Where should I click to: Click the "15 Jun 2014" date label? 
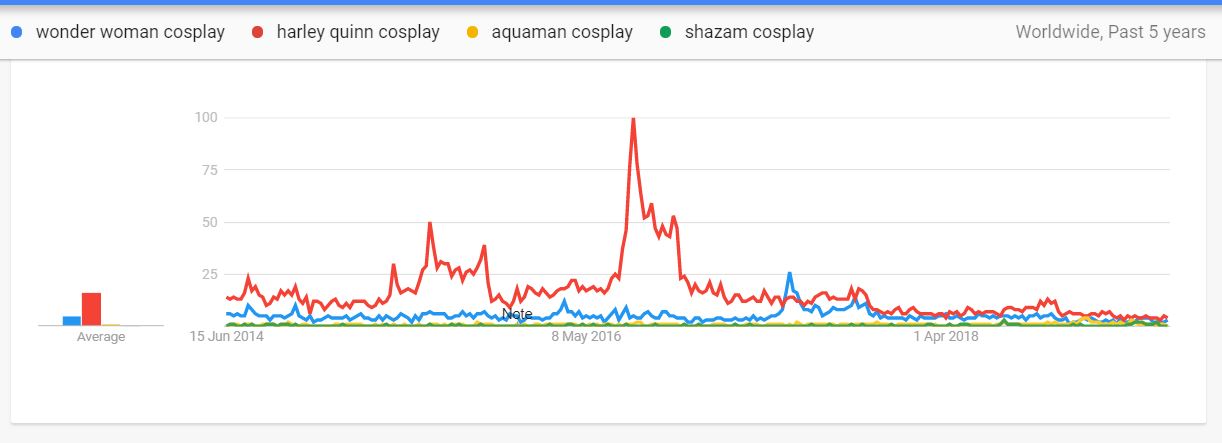tap(226, 337)
